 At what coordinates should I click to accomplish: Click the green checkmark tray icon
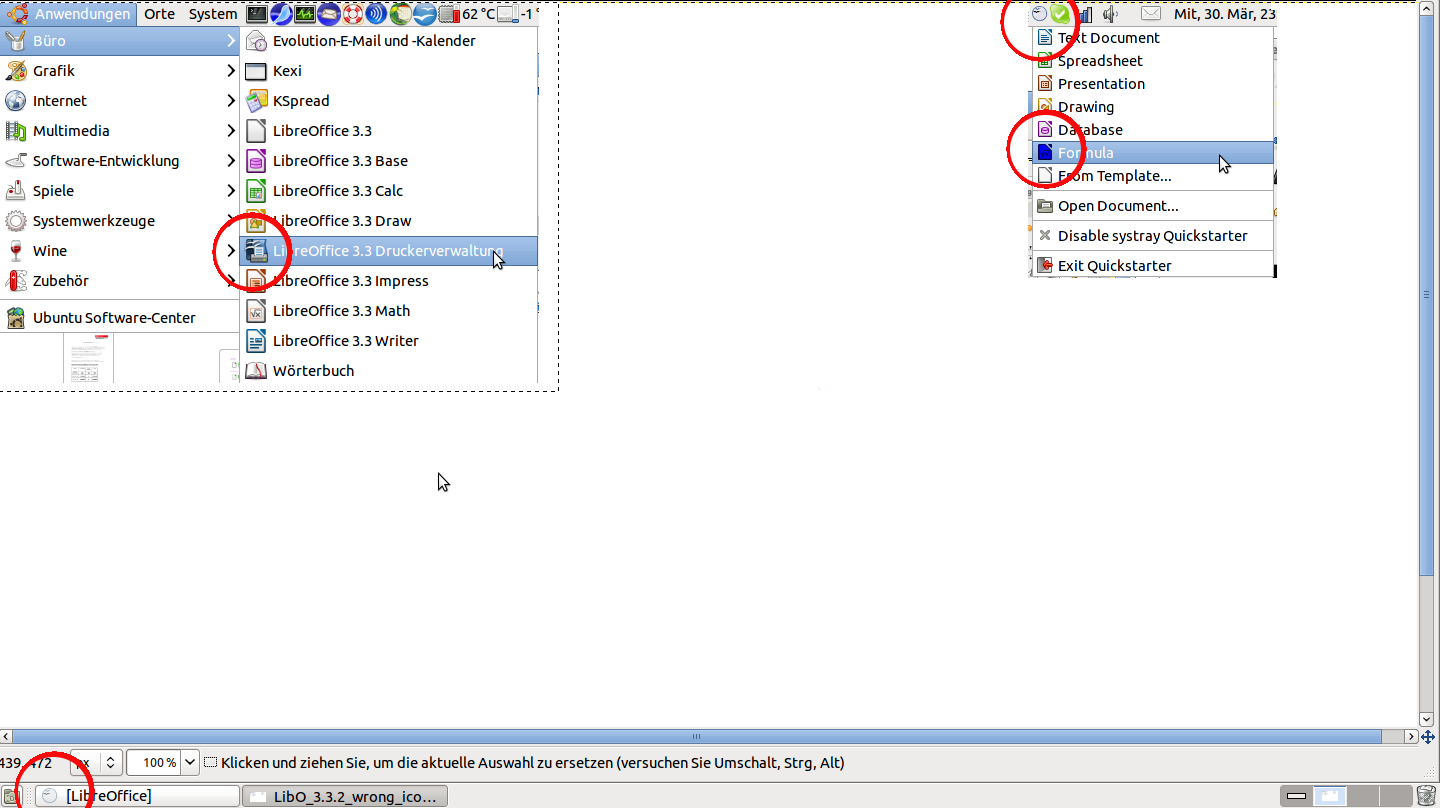[x=1060, y=14]
